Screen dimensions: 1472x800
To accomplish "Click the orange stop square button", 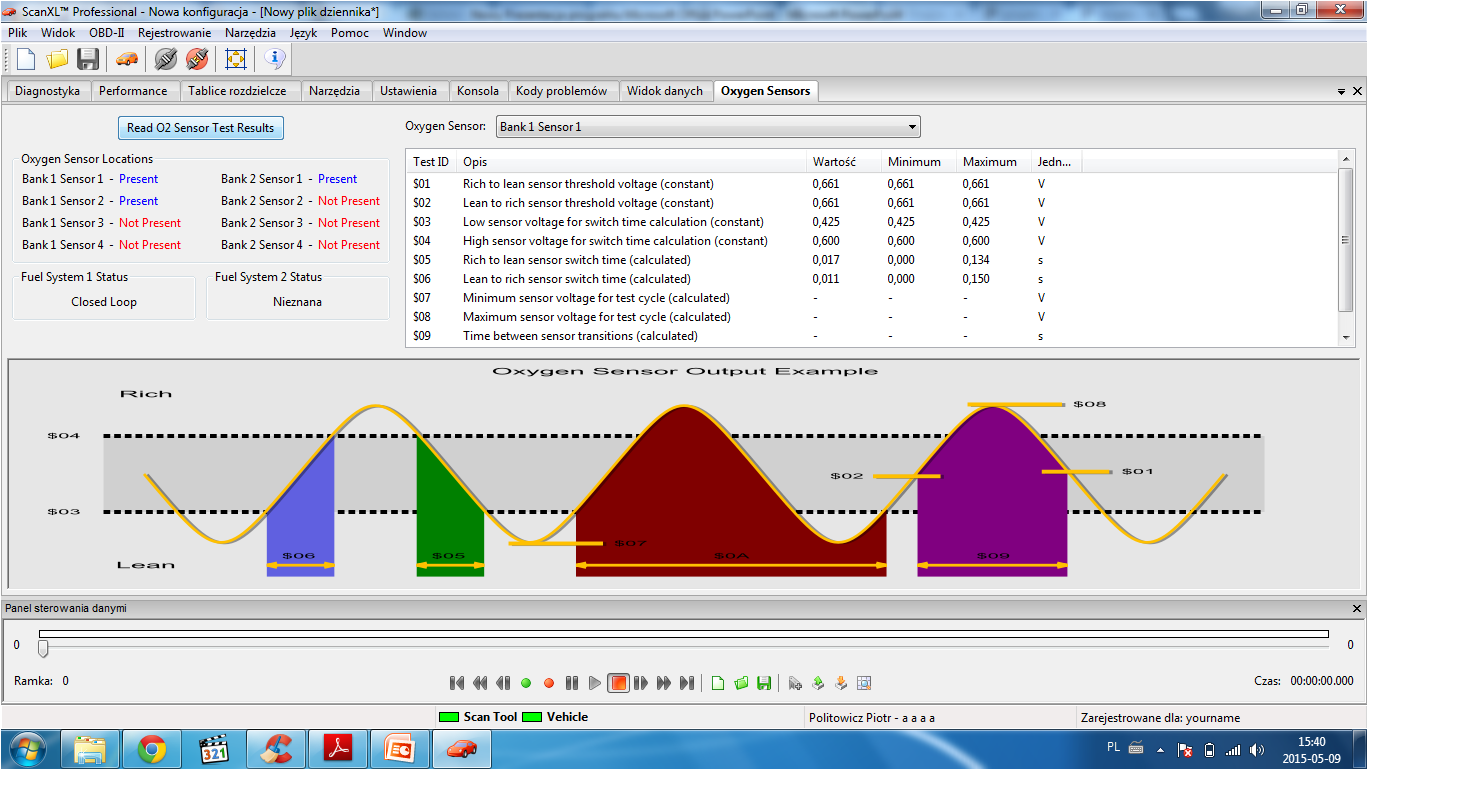I will coord(619,683).
